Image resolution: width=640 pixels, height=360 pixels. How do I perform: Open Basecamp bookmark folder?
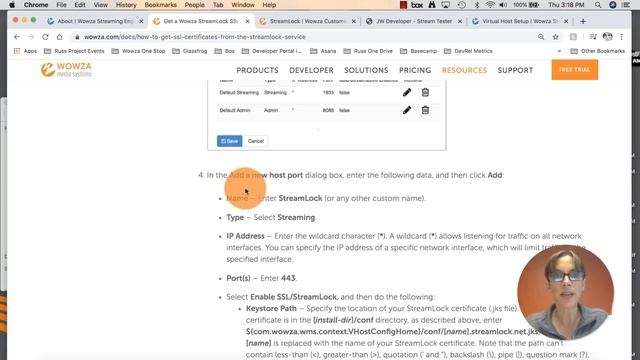coord(418,51)
